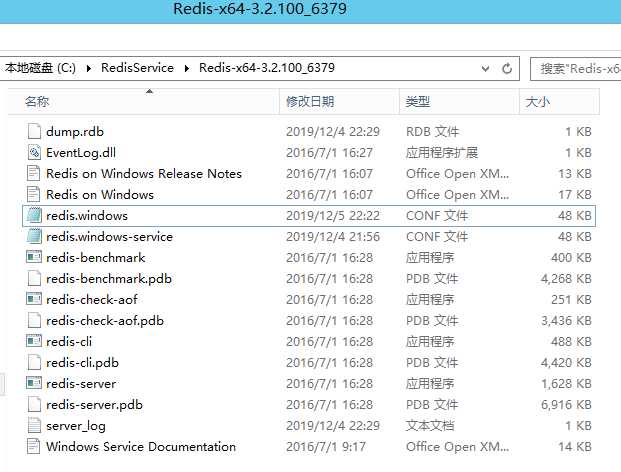This screenshot has width=621, height=472.
Task: Sort files by 大小 column
Action: (x=559, y=102)
